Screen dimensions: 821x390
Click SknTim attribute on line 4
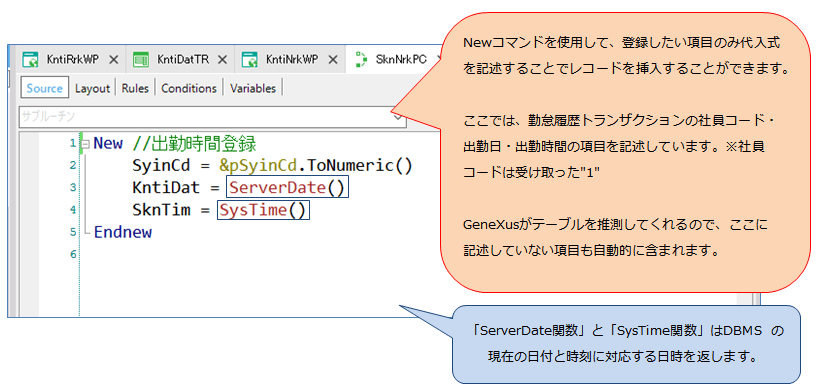coord(162,210)
